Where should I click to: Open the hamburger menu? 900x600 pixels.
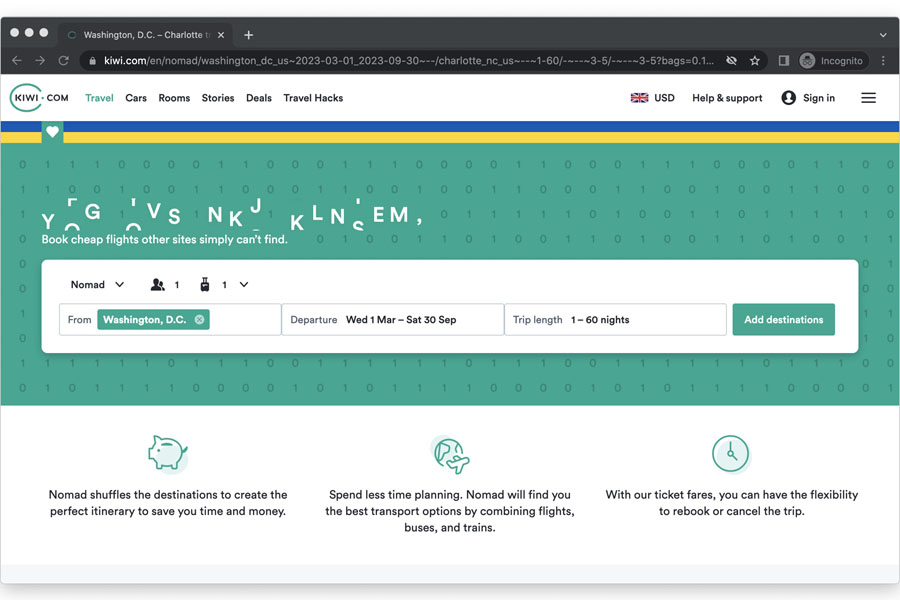point(868,98)
